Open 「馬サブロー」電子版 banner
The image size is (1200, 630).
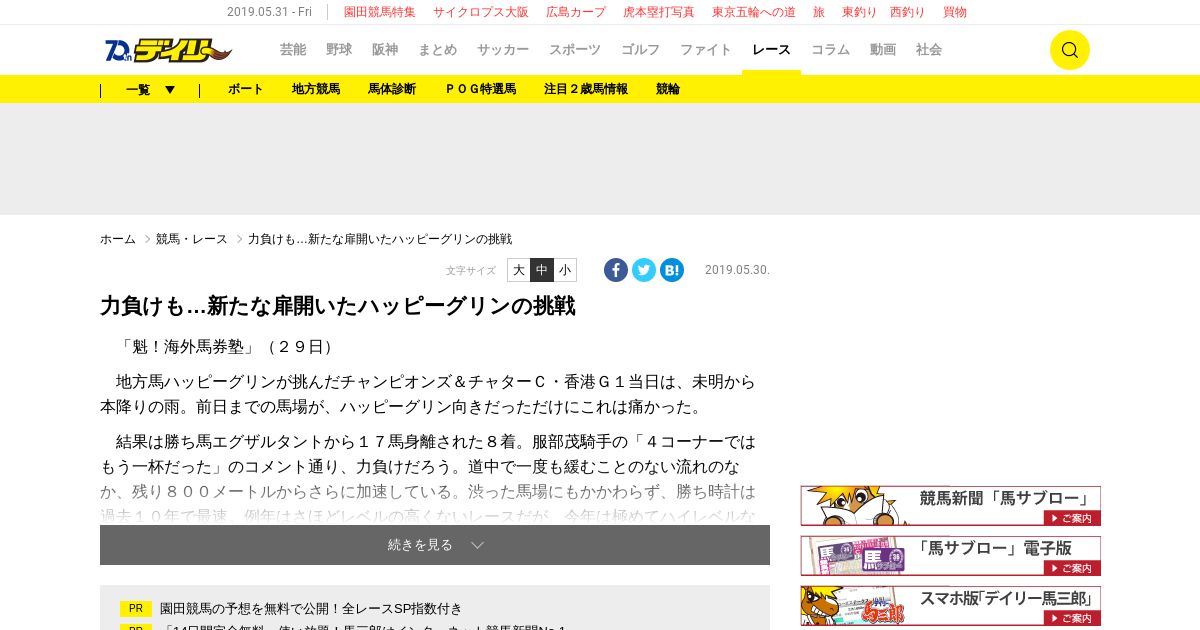(x=951, y=556)
